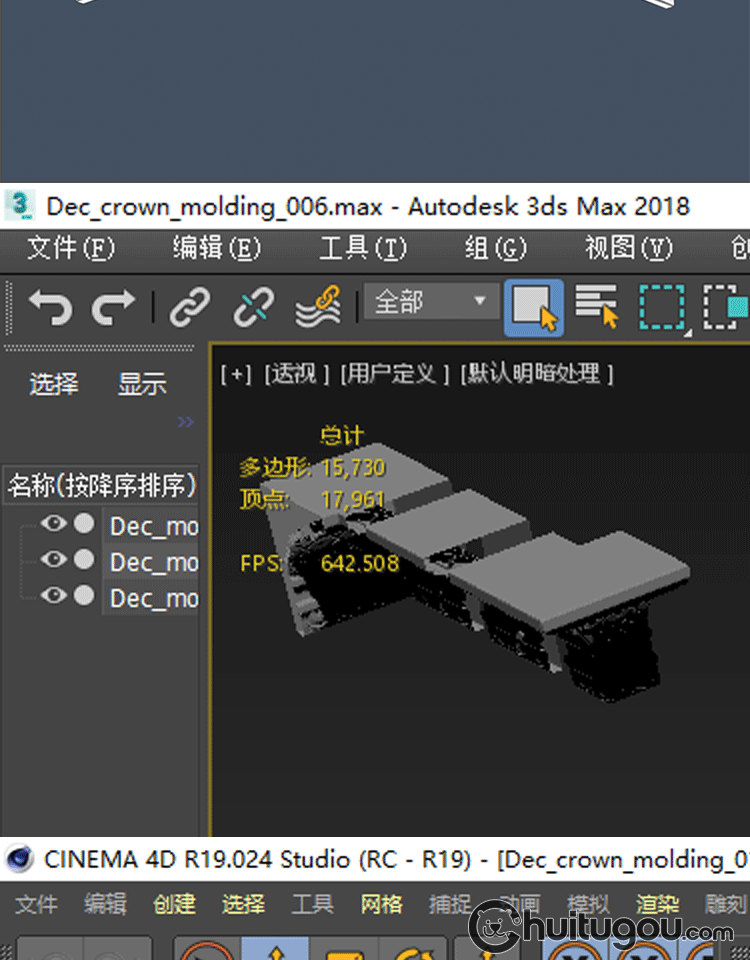Viewport: 750px width, 960px height.
Task: Open the 雕刻 menu in Cinema 4D
Action: pos(727,904)
